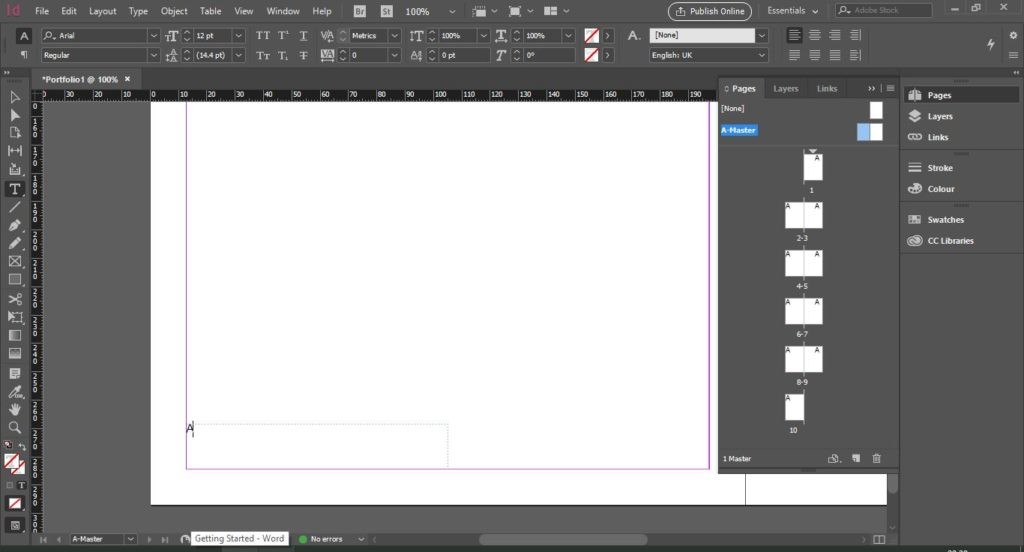Image resolution: width=1024 pixels, height=552 pixels.
Task: Swap fill and stroke arrows
Action: 22,446
